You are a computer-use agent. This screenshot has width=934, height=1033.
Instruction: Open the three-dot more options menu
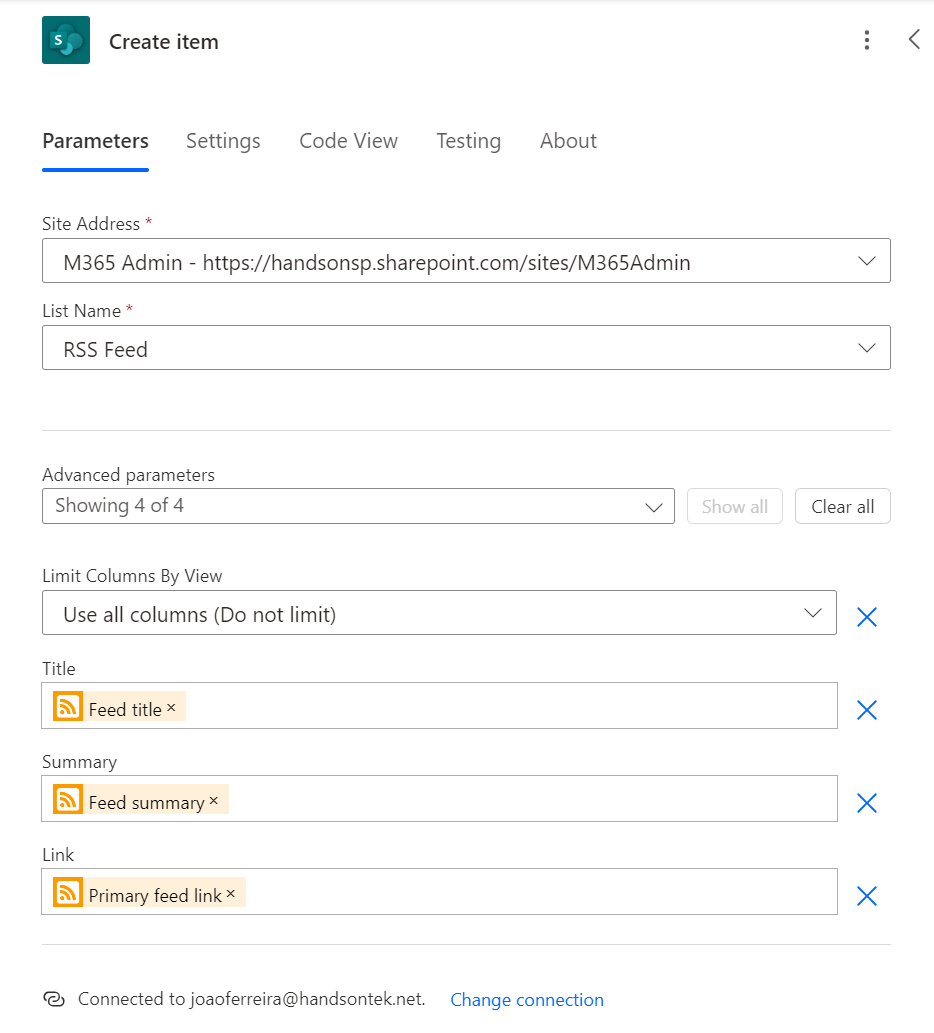[866, 40]
